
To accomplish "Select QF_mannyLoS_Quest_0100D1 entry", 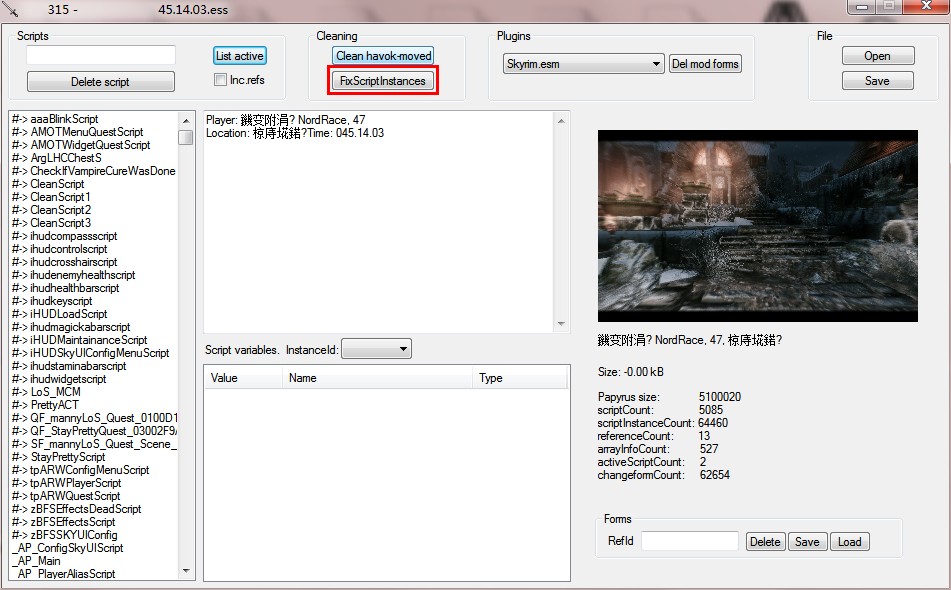I will pos(95,418).
